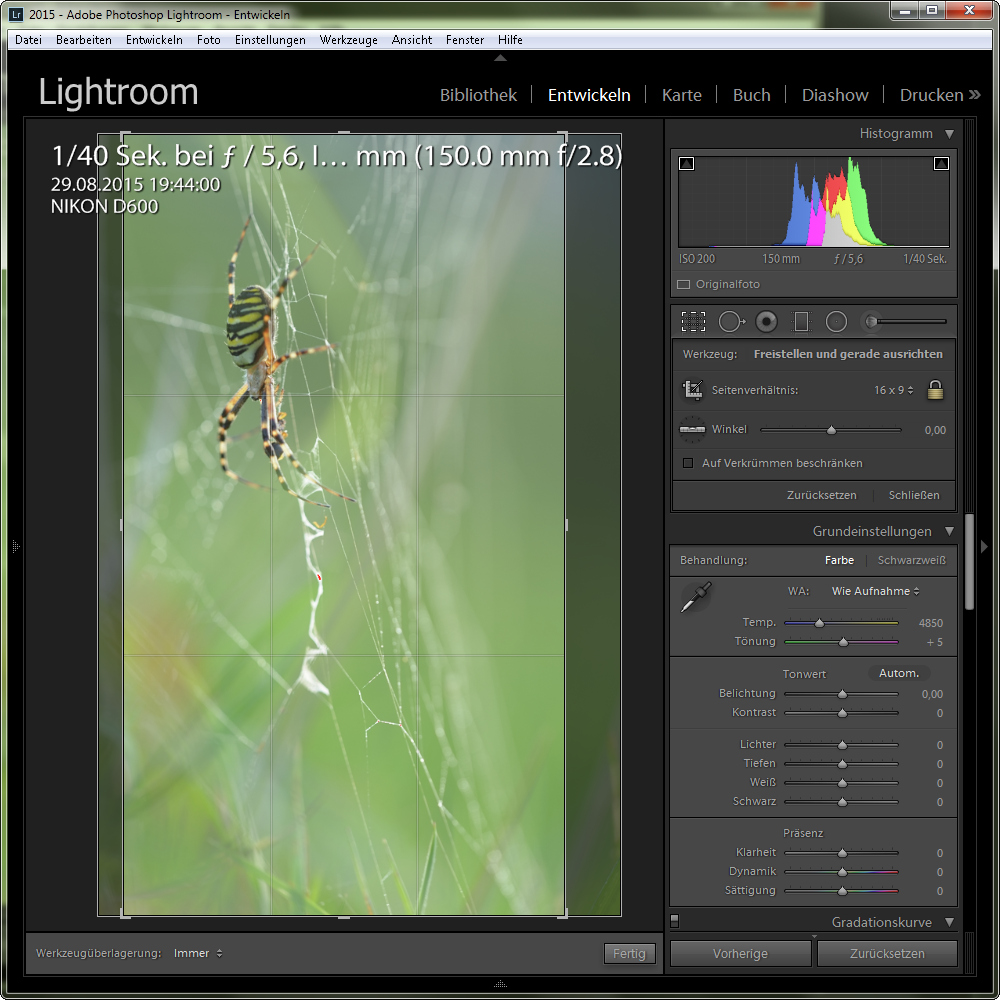1000x1000 pixels.
Task: Select the spot removal tool
Action: 730,321
